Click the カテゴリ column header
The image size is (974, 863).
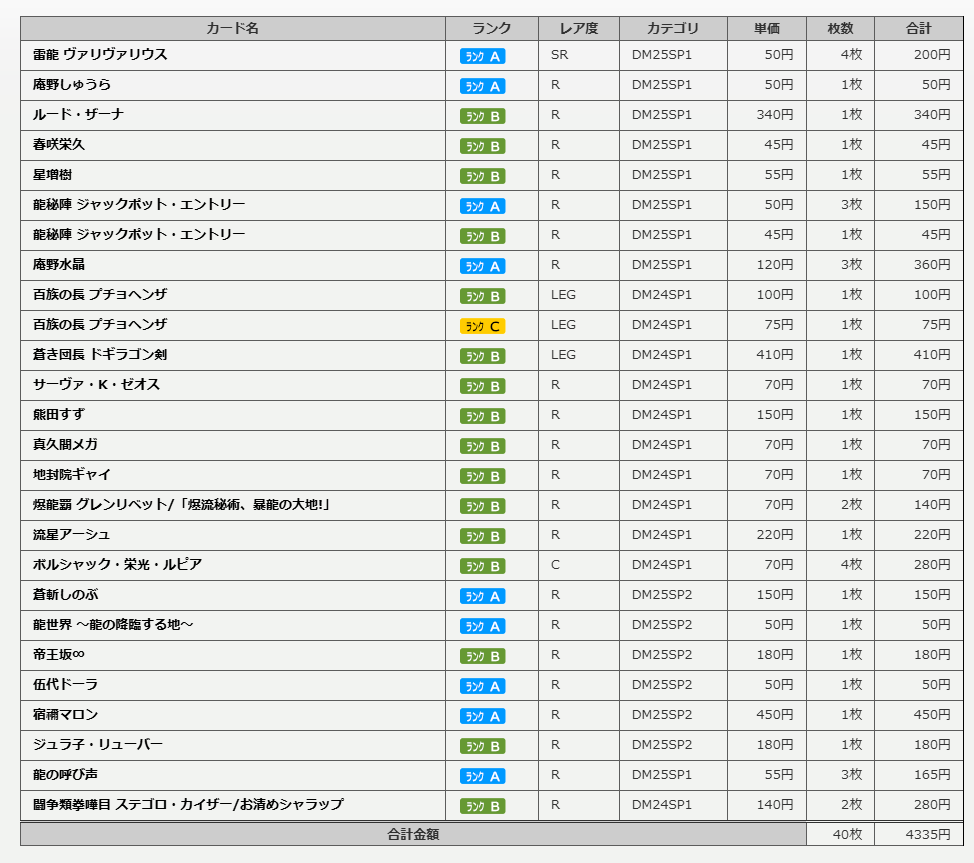click(673, 29)
